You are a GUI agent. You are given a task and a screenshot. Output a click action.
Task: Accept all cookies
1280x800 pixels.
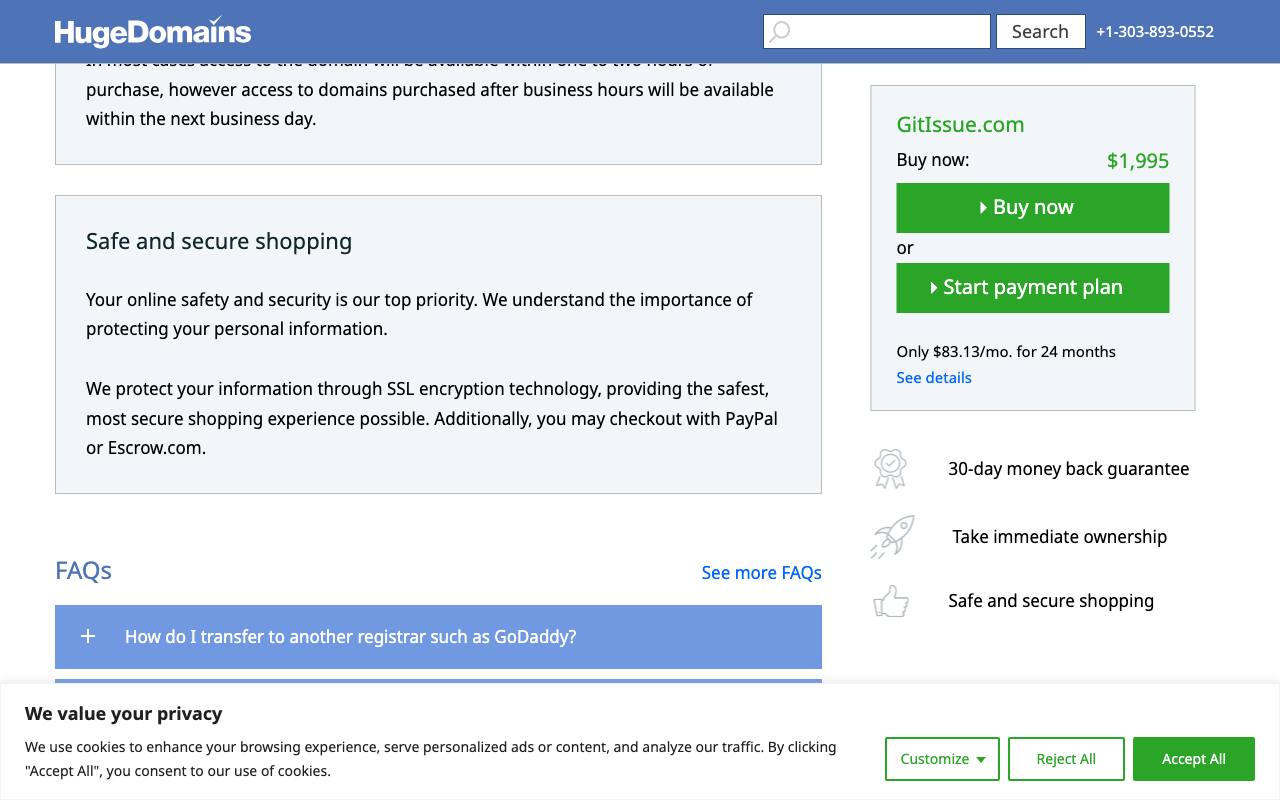(x=1194, y=759)
